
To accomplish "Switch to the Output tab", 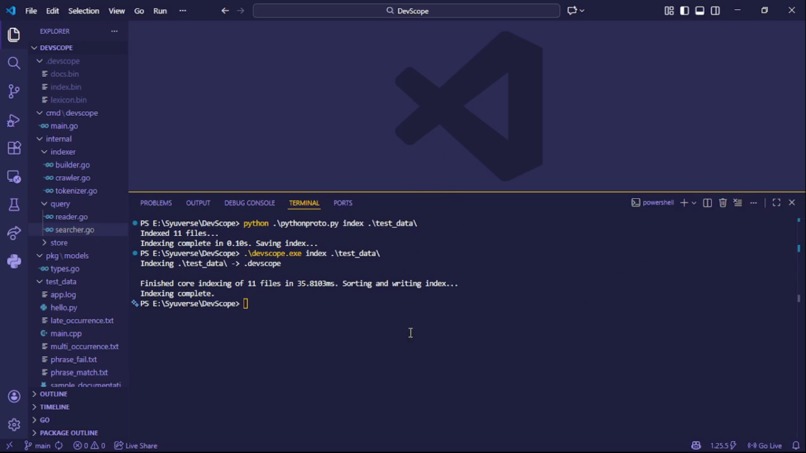I will 198,203.
